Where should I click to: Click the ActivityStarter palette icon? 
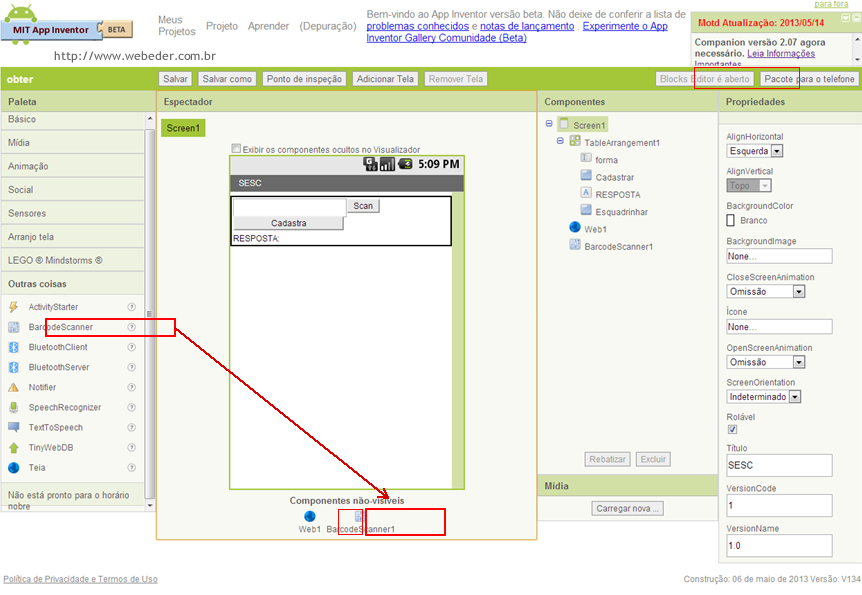pos(14,307)
